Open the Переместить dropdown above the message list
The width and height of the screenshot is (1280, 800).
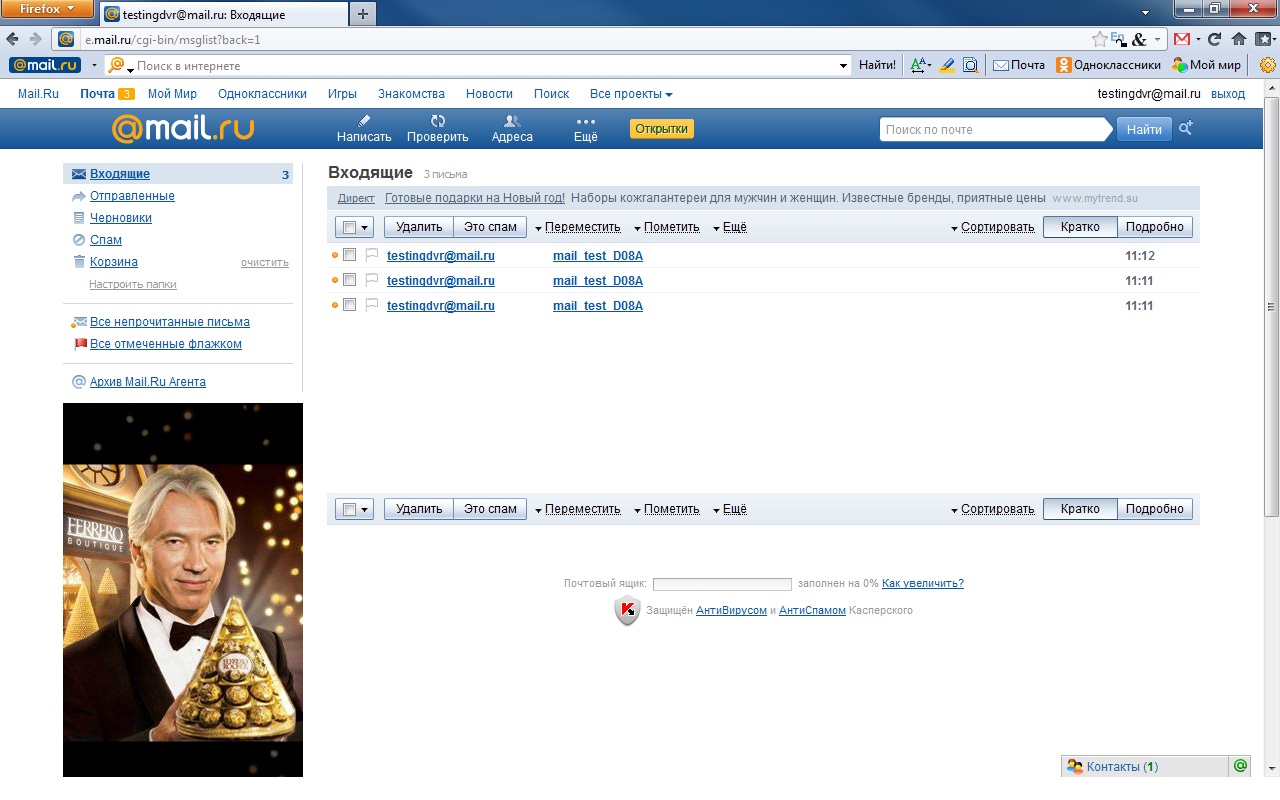coord(578,227)
